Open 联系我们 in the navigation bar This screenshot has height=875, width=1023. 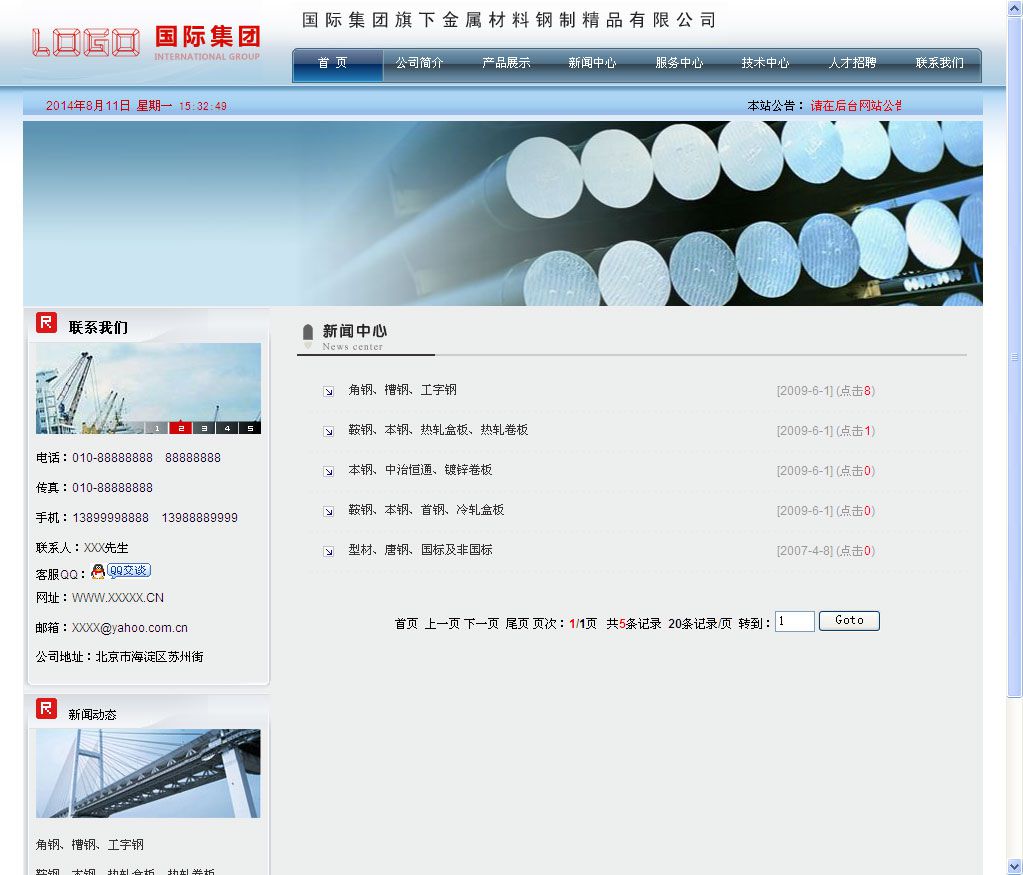tap(939, 63)
